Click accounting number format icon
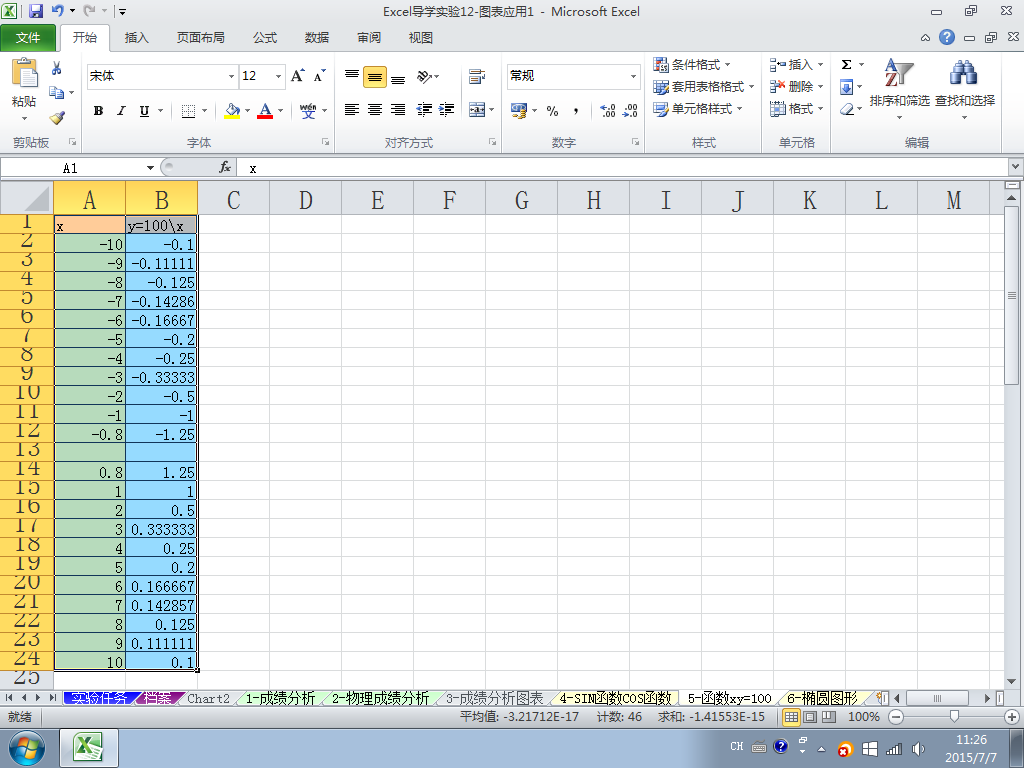Screen dimensions: 1024x768 click(x=519, y=110)
